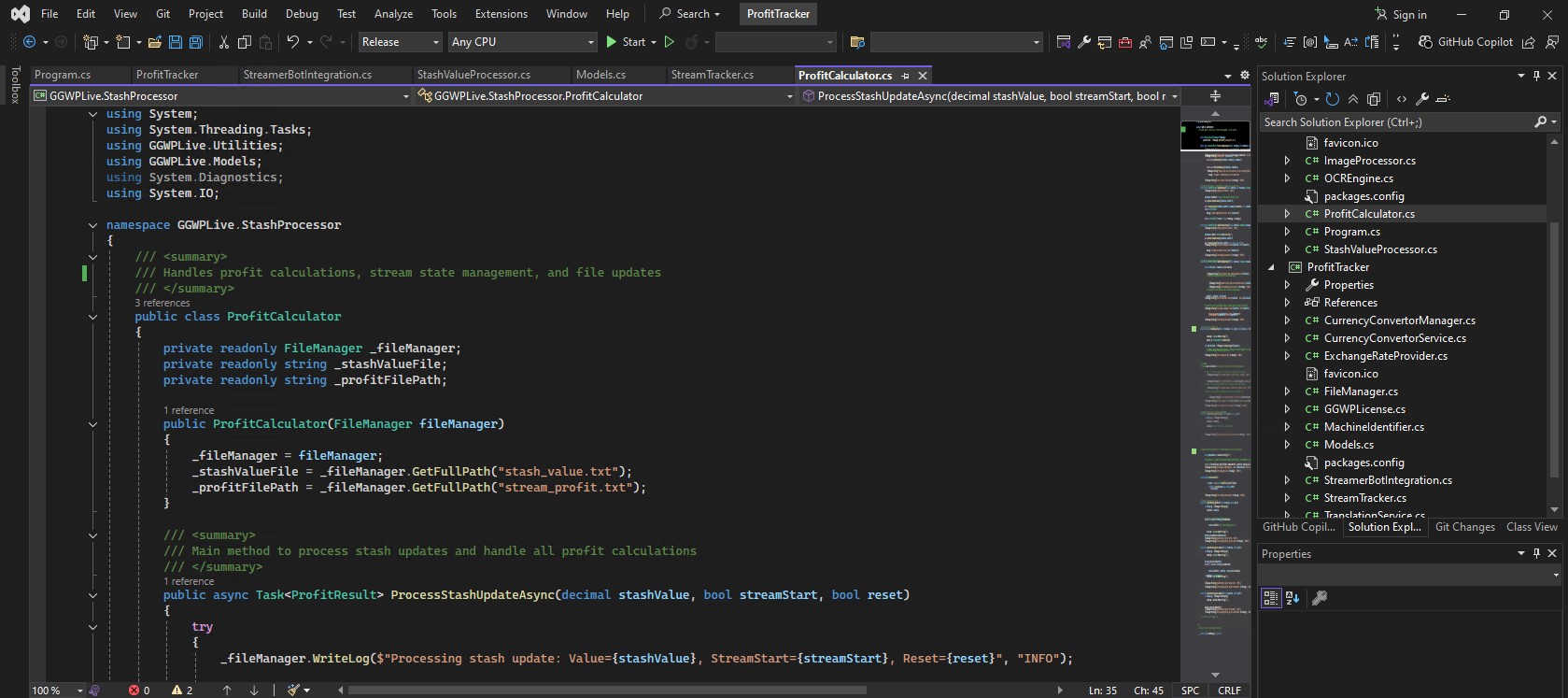Toggle pin on ProfitCalculator.cs tab

[906, 76]
